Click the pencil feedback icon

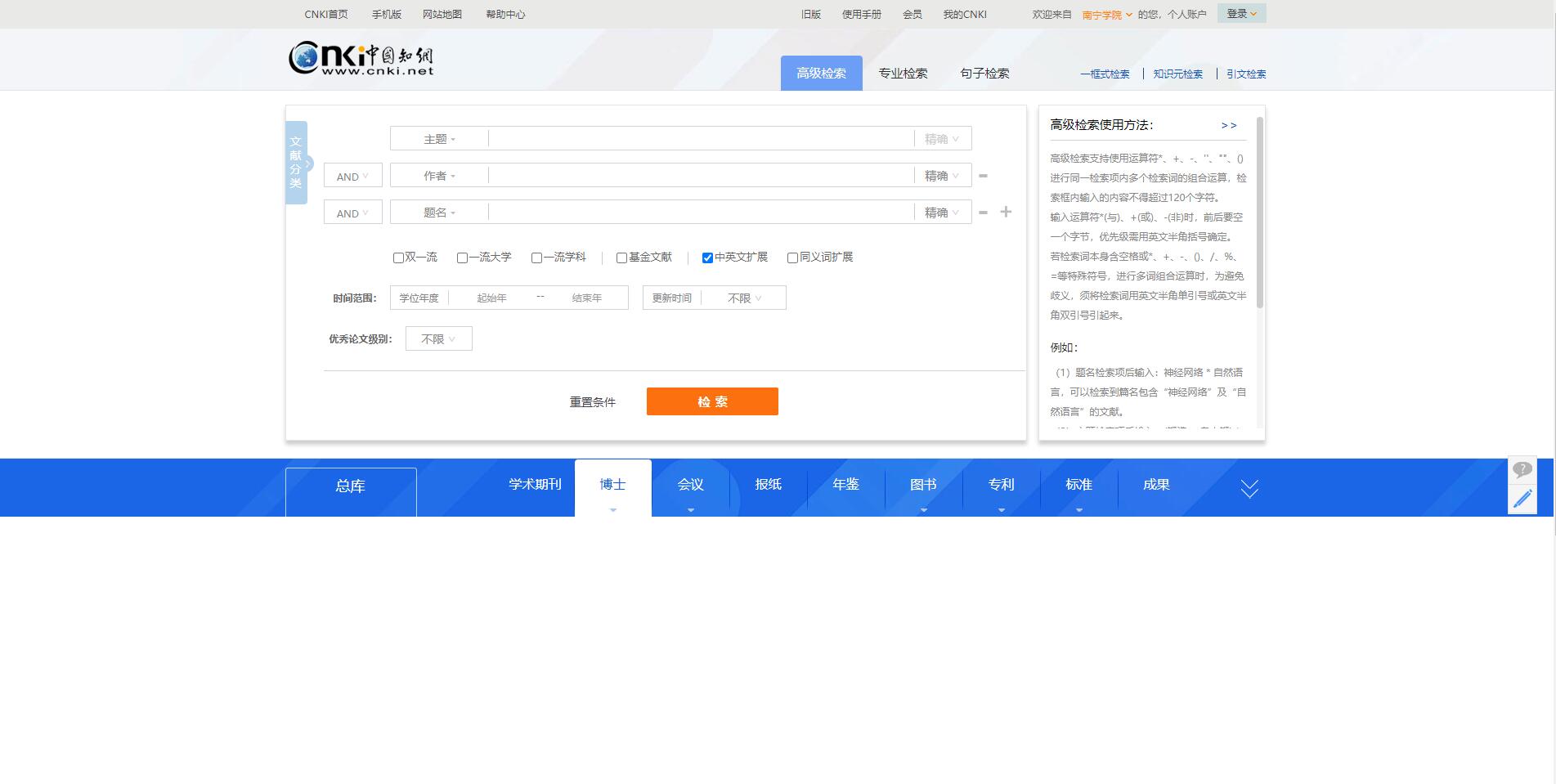1522,499
